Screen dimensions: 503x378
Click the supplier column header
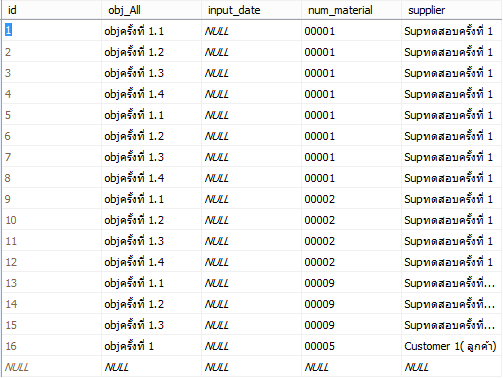452,10
